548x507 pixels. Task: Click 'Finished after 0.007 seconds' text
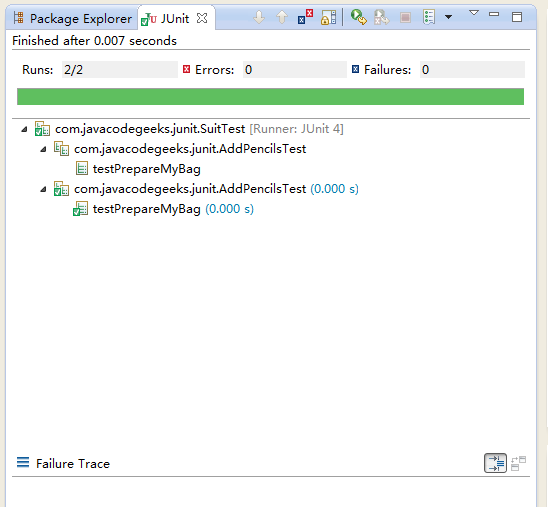point(94,41)
